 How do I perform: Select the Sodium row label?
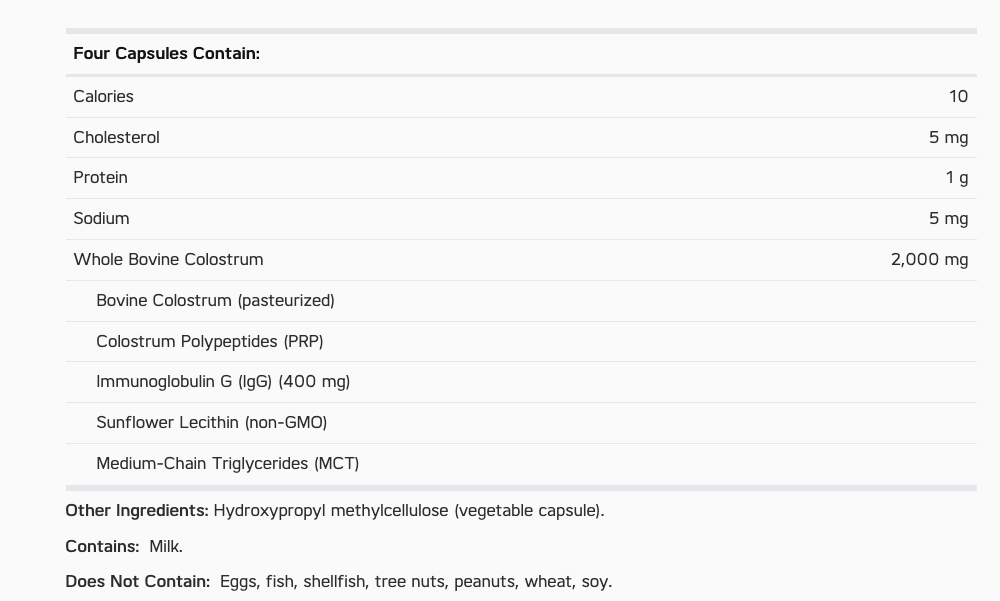[101, 218]
